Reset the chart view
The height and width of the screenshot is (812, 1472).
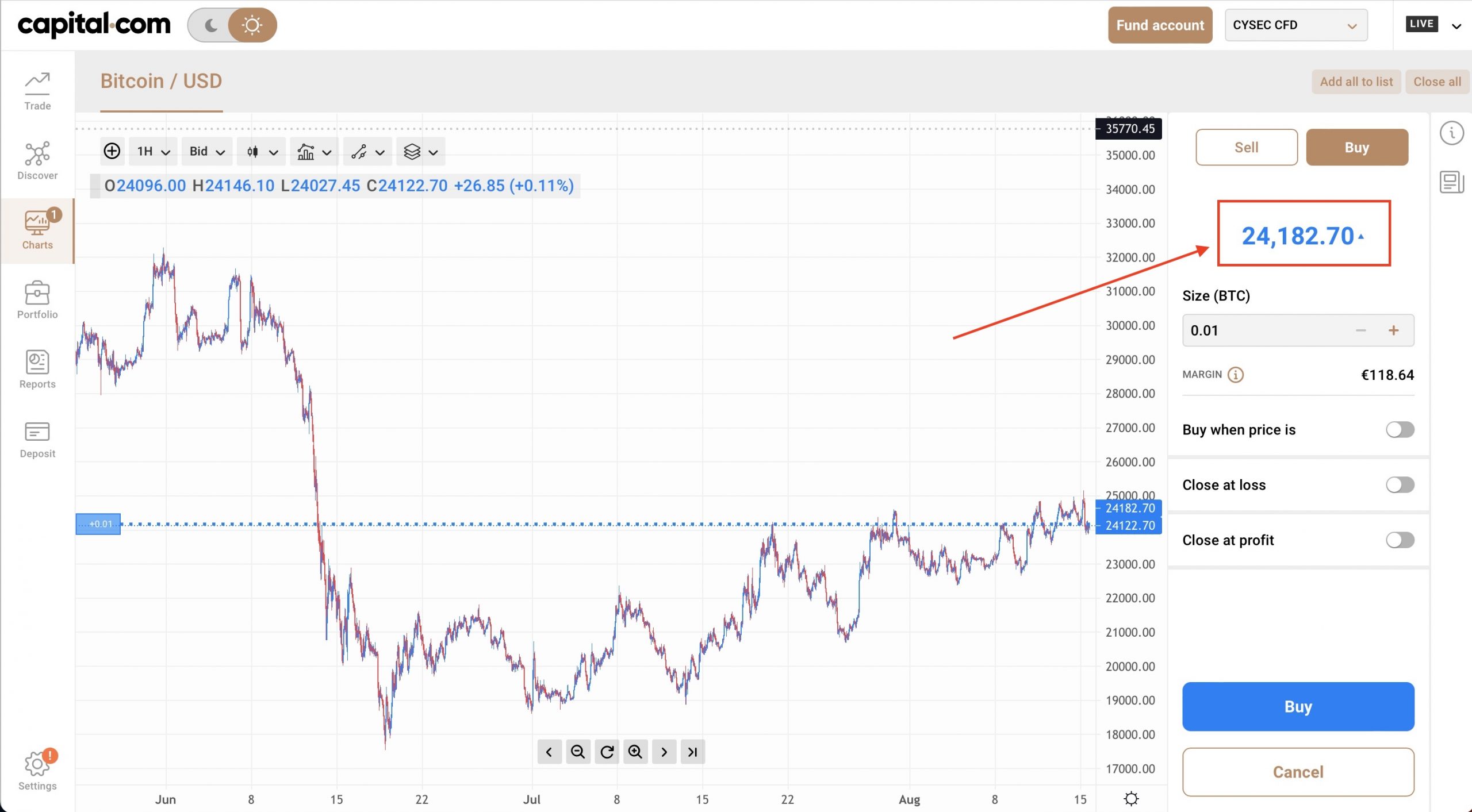[x=607, y=752]
